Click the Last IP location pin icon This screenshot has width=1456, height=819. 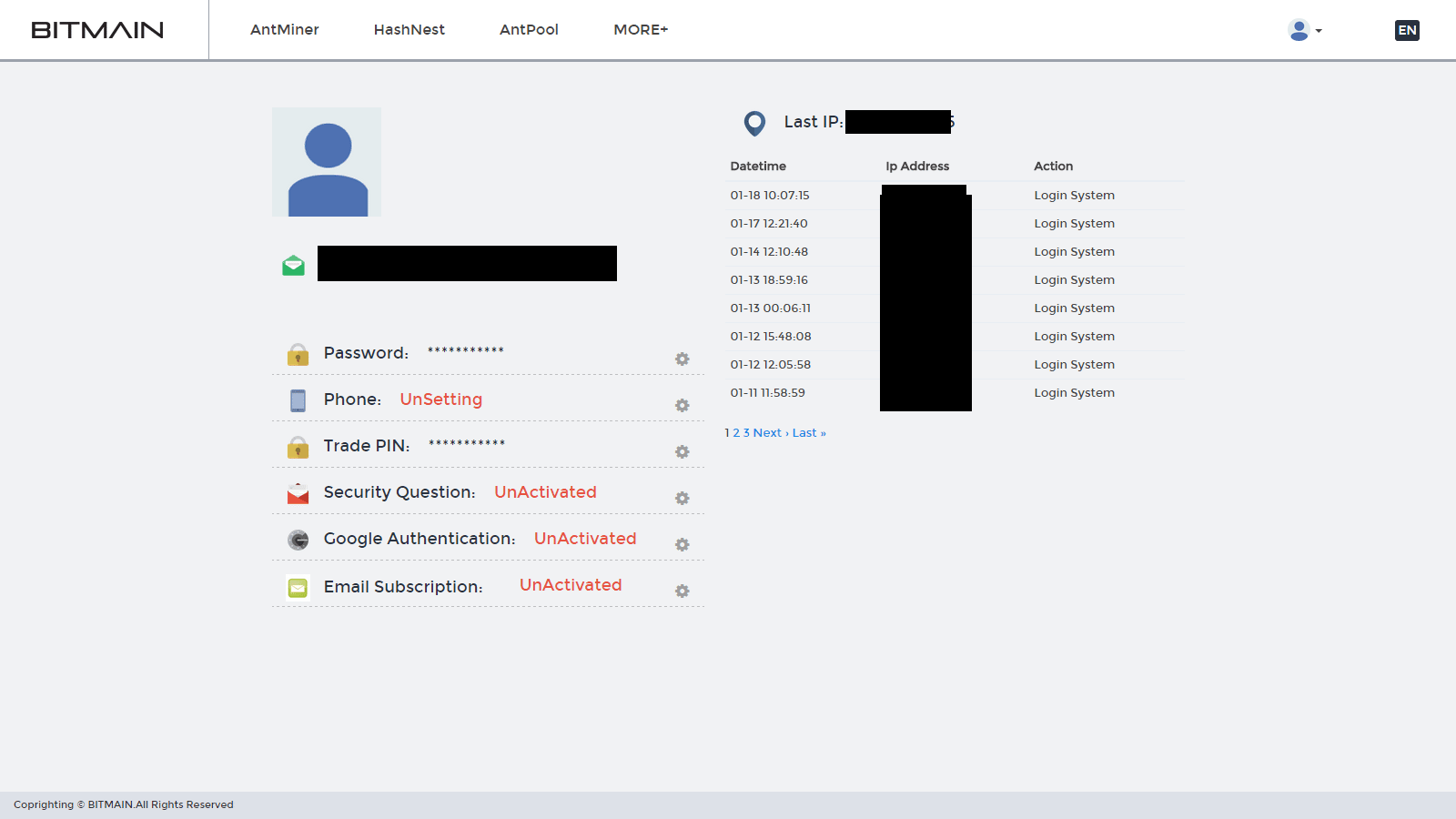click(754, 123)
